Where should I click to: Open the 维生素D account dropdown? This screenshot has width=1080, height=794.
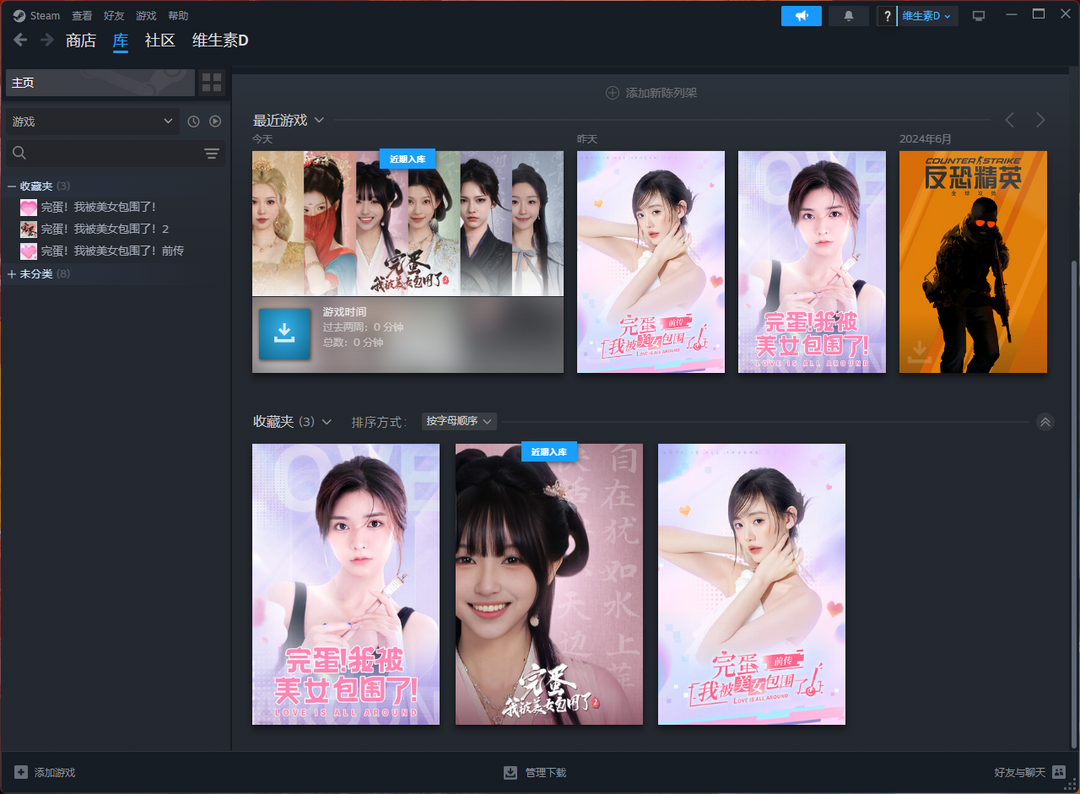click(x=927, y=16)
